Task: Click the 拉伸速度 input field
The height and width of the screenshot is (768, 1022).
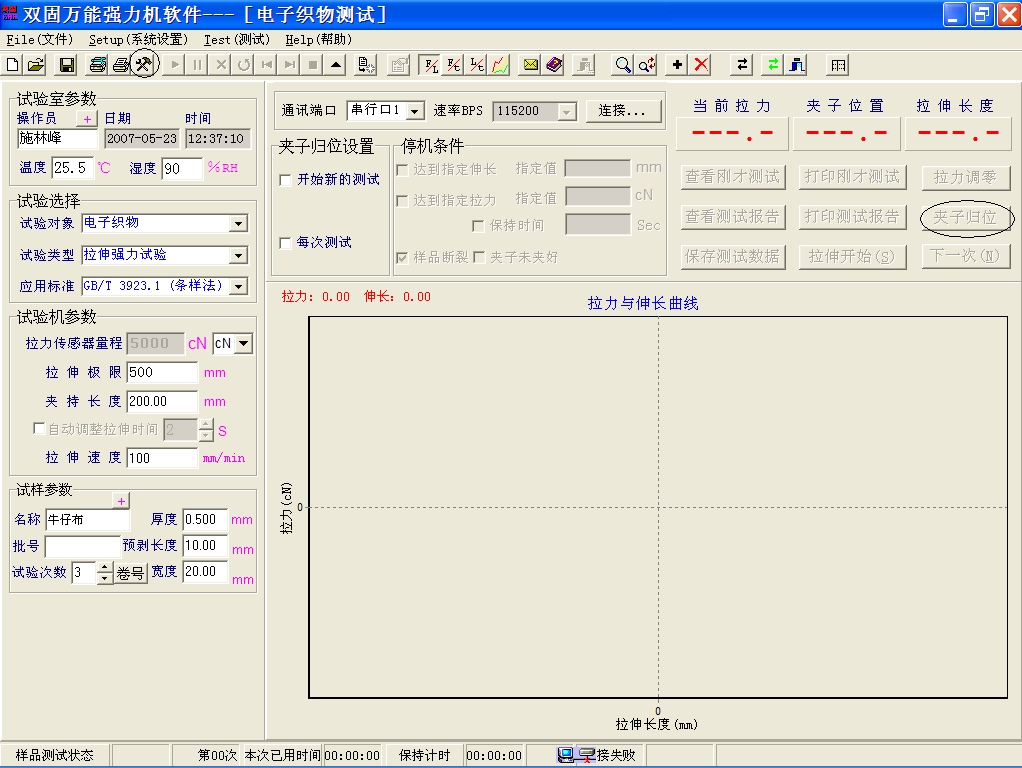Action: point(162,458)
